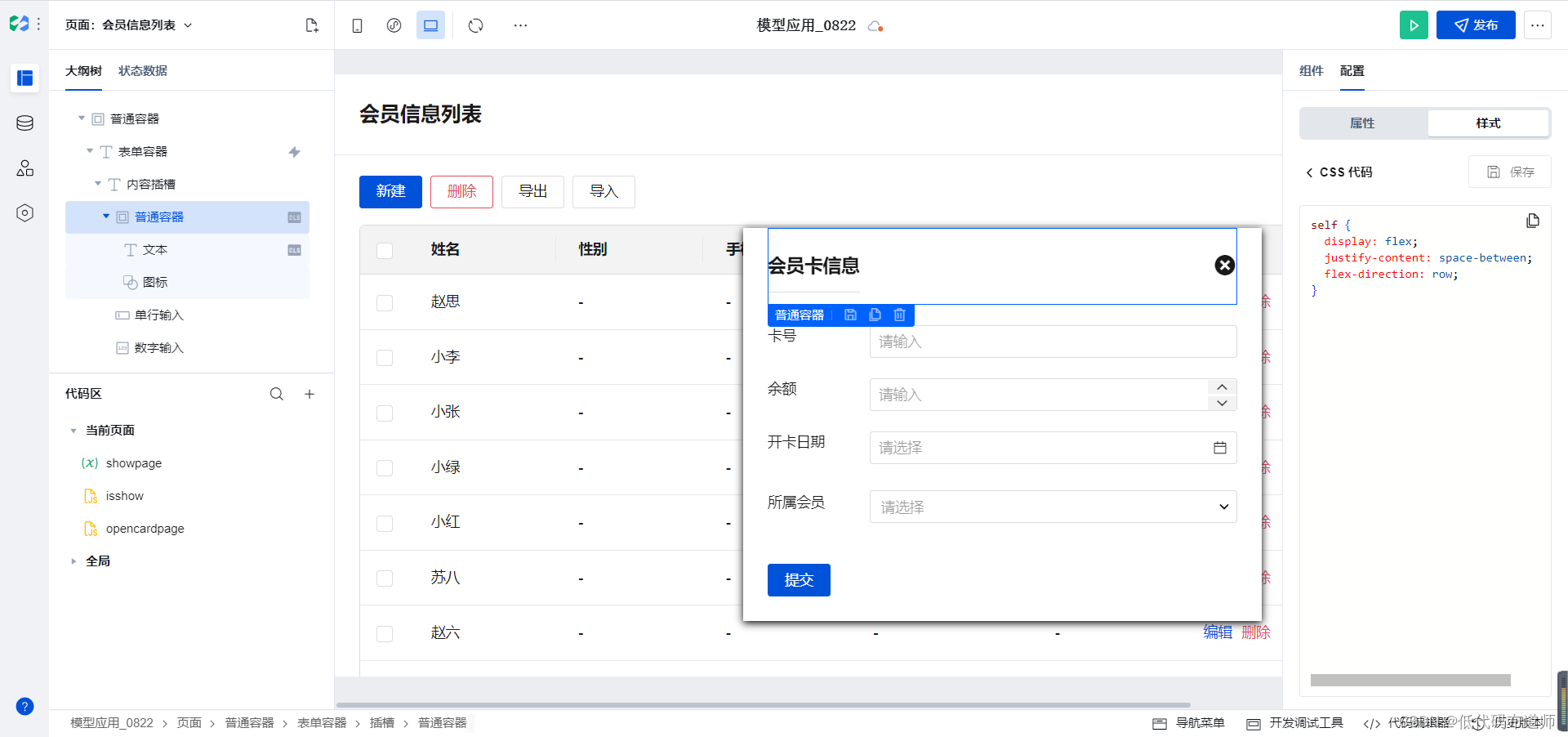
Task: Duplicate the selected 普通容器 component
Action: coord(875,315)
